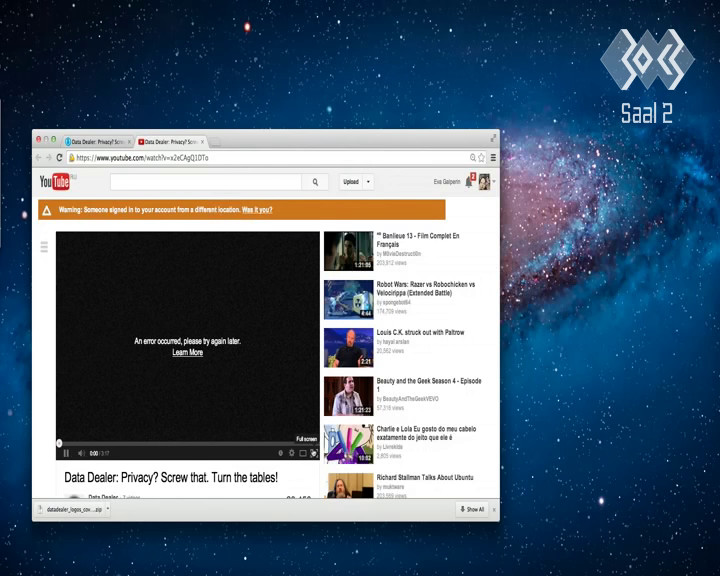Close the first Data Dealer tab
Screen dimensions: 720x576
[129, 142]
